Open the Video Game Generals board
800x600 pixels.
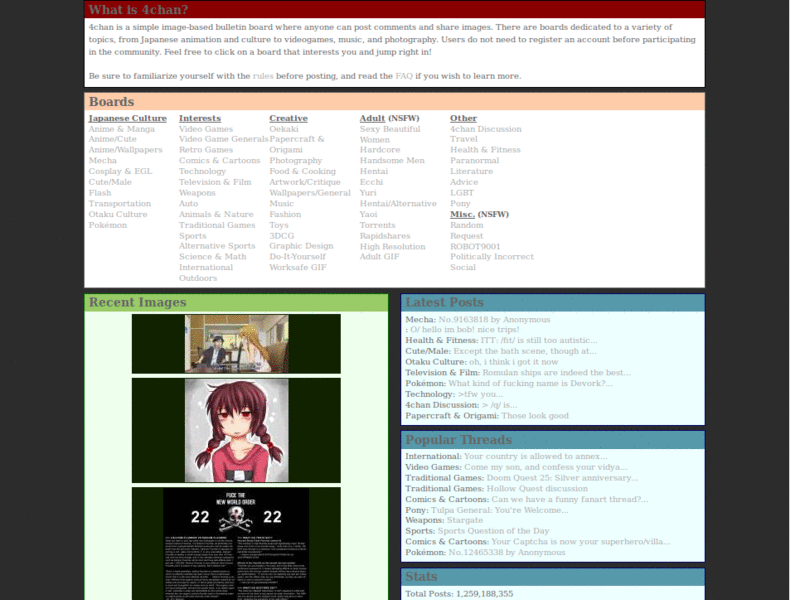(x=223, y=139)
